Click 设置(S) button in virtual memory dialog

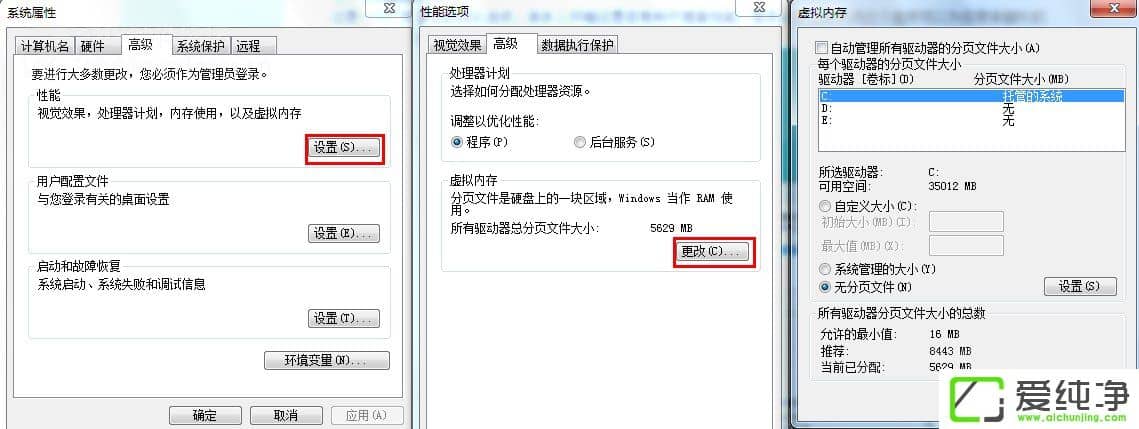click(x=1080, y=286)
